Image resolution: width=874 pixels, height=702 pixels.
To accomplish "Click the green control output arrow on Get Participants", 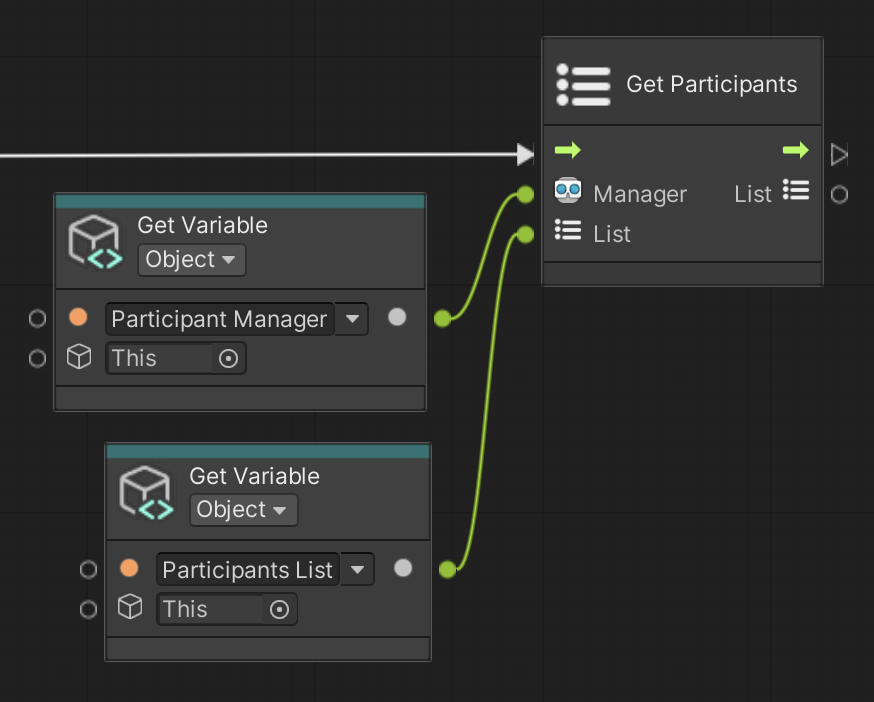I will click(x=795, y=151).
